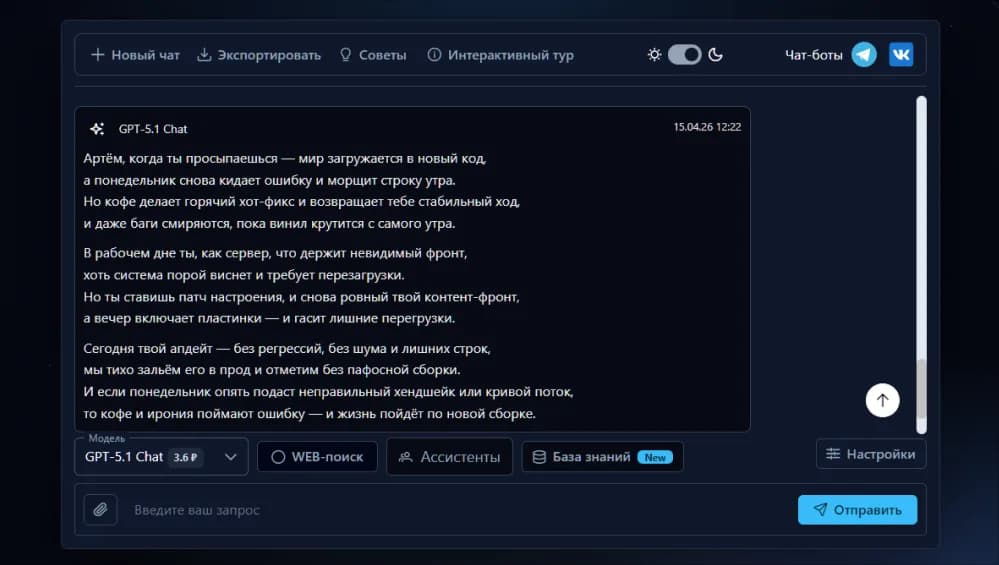The height and width of the screenshot is (565, 999).
Task: Select Экспортировать in the top bar
Action: (259, 55)
